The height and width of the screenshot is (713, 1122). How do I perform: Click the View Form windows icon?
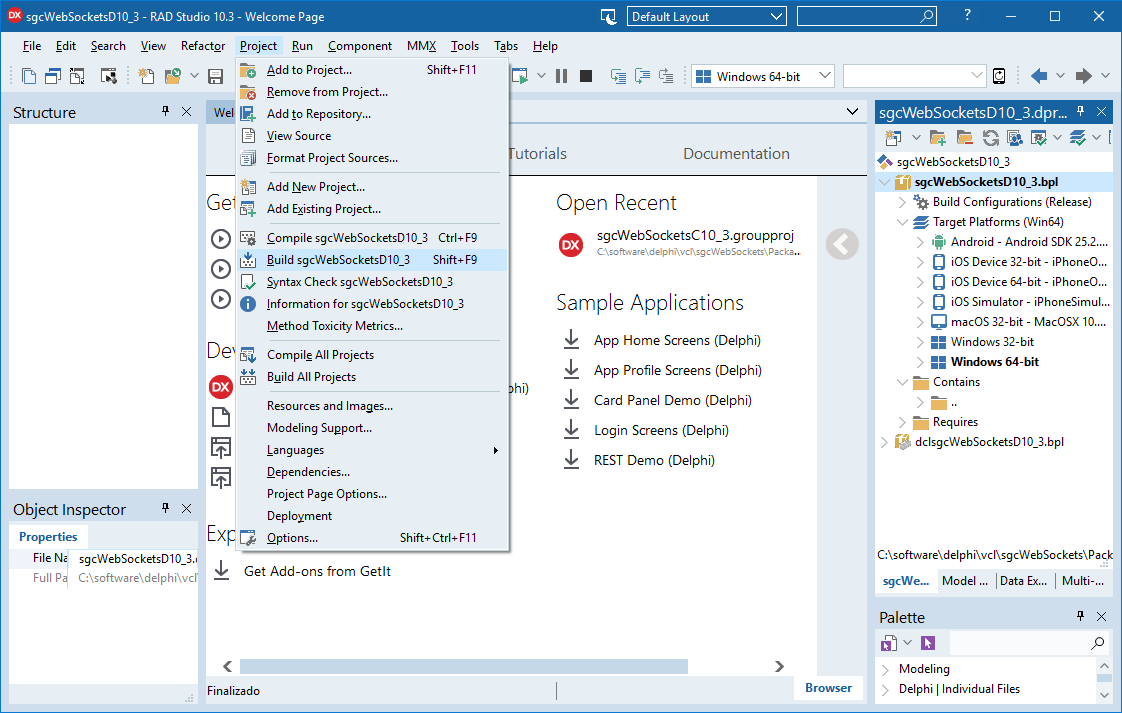pyautogui.click(x=53, y=76)
